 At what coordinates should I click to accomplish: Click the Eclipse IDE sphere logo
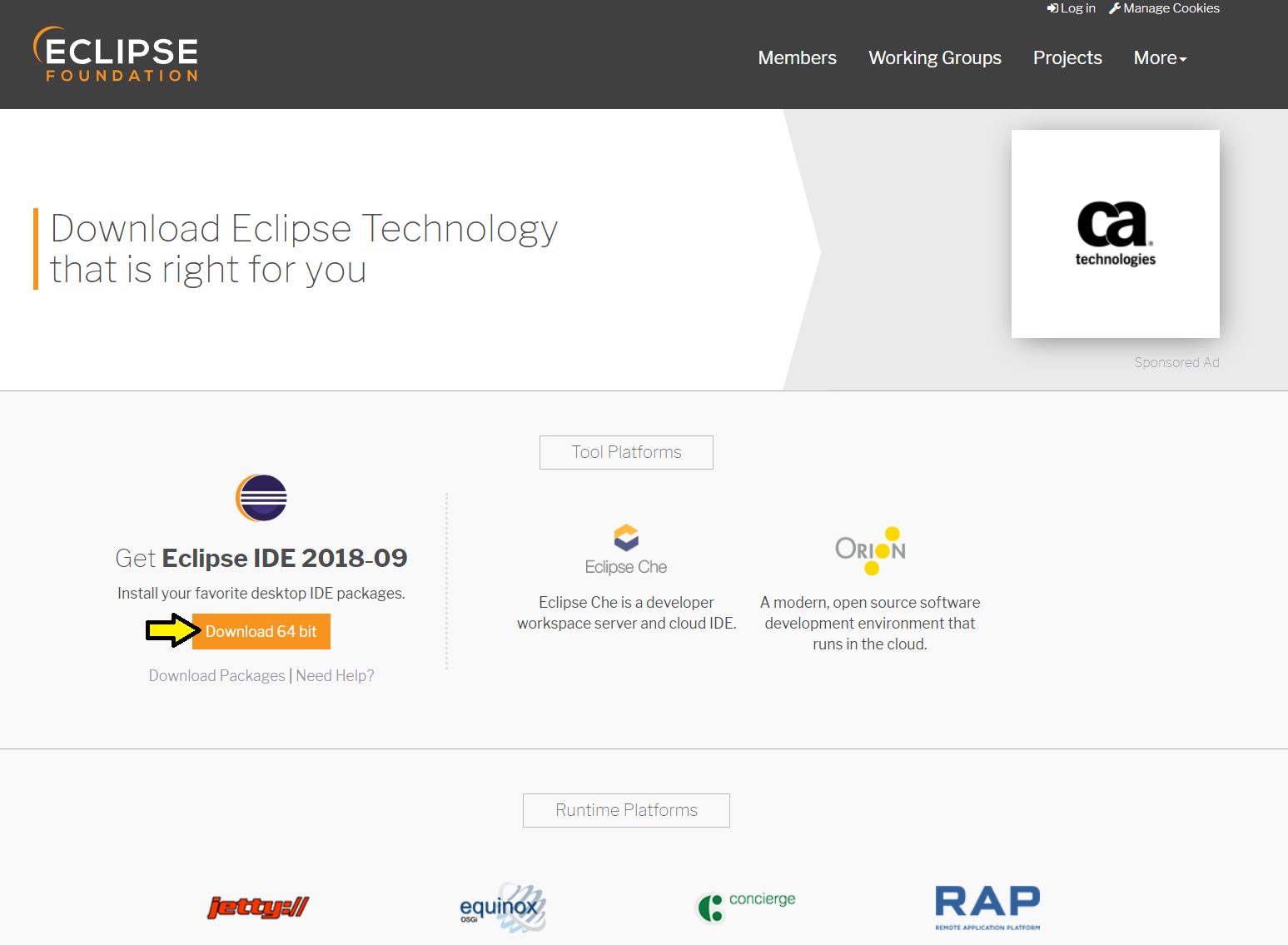click(x=261, y=498)
